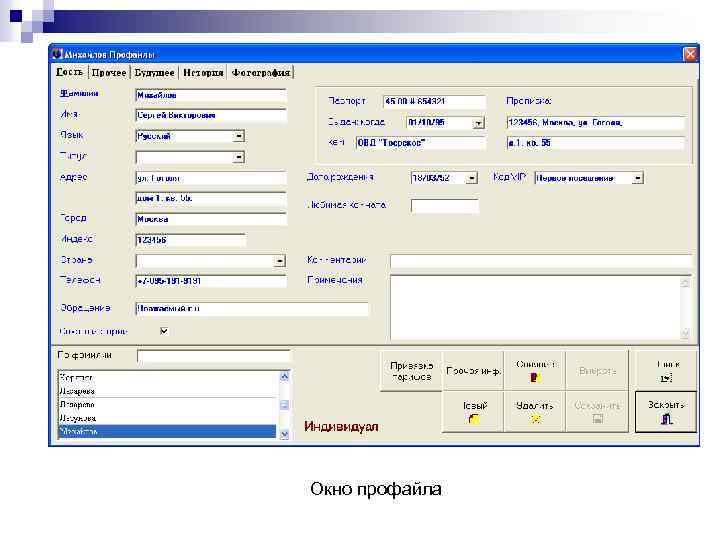The height and width of the screenshot is (540, 720).
Task: Click the Любимая комната field
Action: 444,205
